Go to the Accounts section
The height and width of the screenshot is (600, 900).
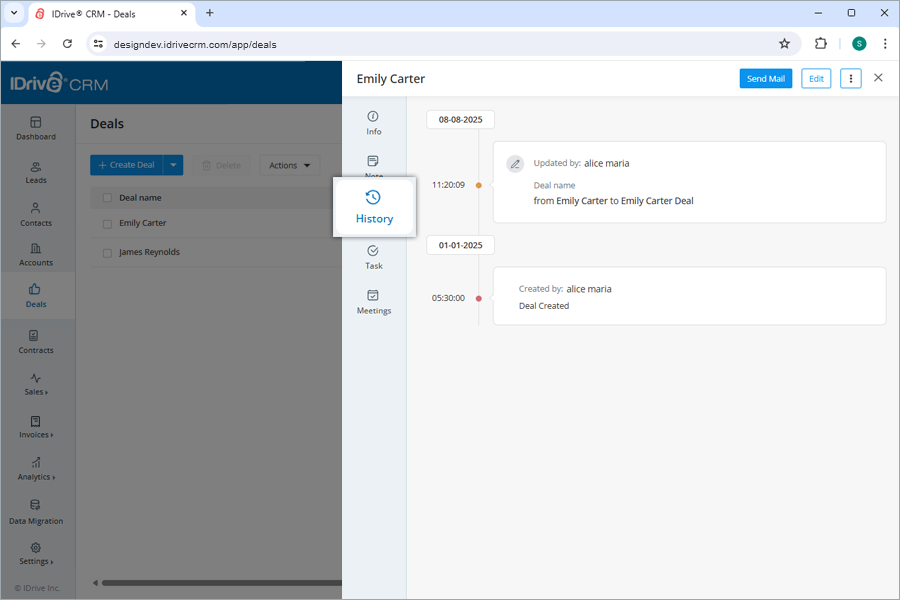coord(36,255)
